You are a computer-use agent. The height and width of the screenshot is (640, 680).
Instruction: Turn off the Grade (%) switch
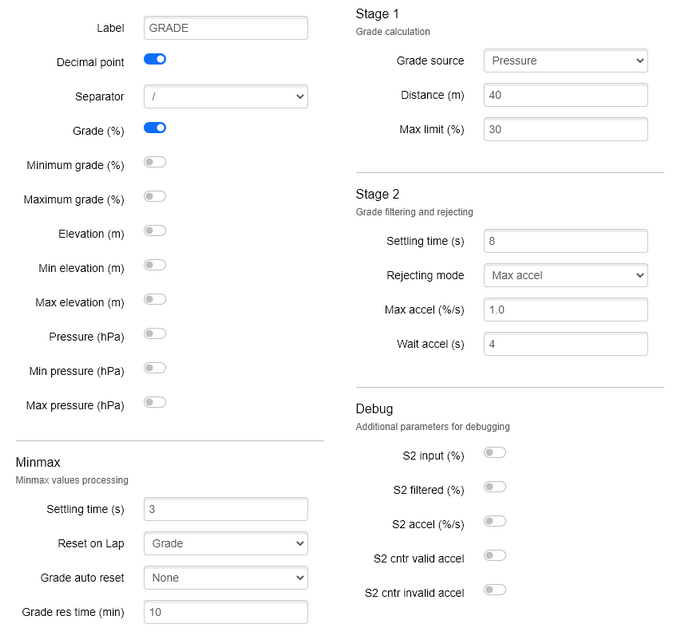(x=155, y=127)
